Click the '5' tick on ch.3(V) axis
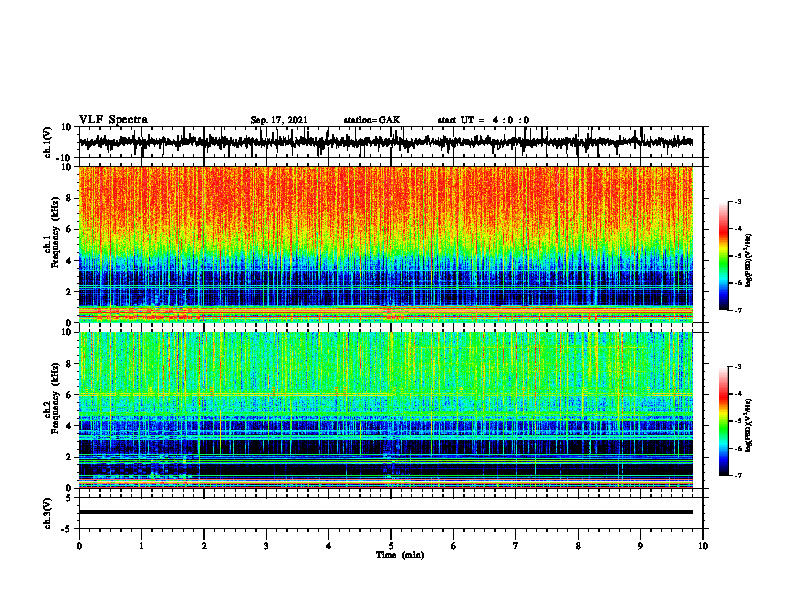This screenshot has height=612, width=792. coord(69,498)
